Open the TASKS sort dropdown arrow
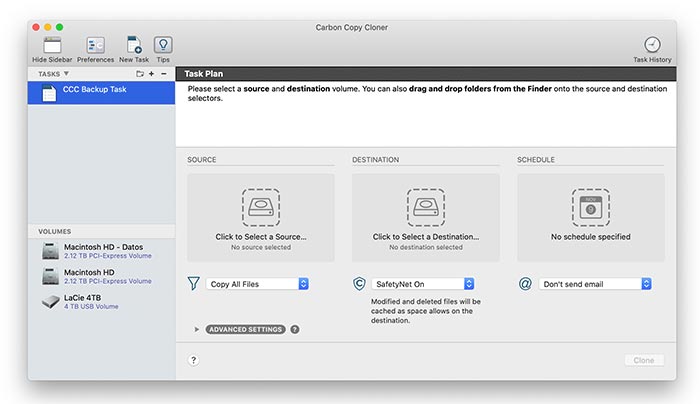 pos(66,74)
